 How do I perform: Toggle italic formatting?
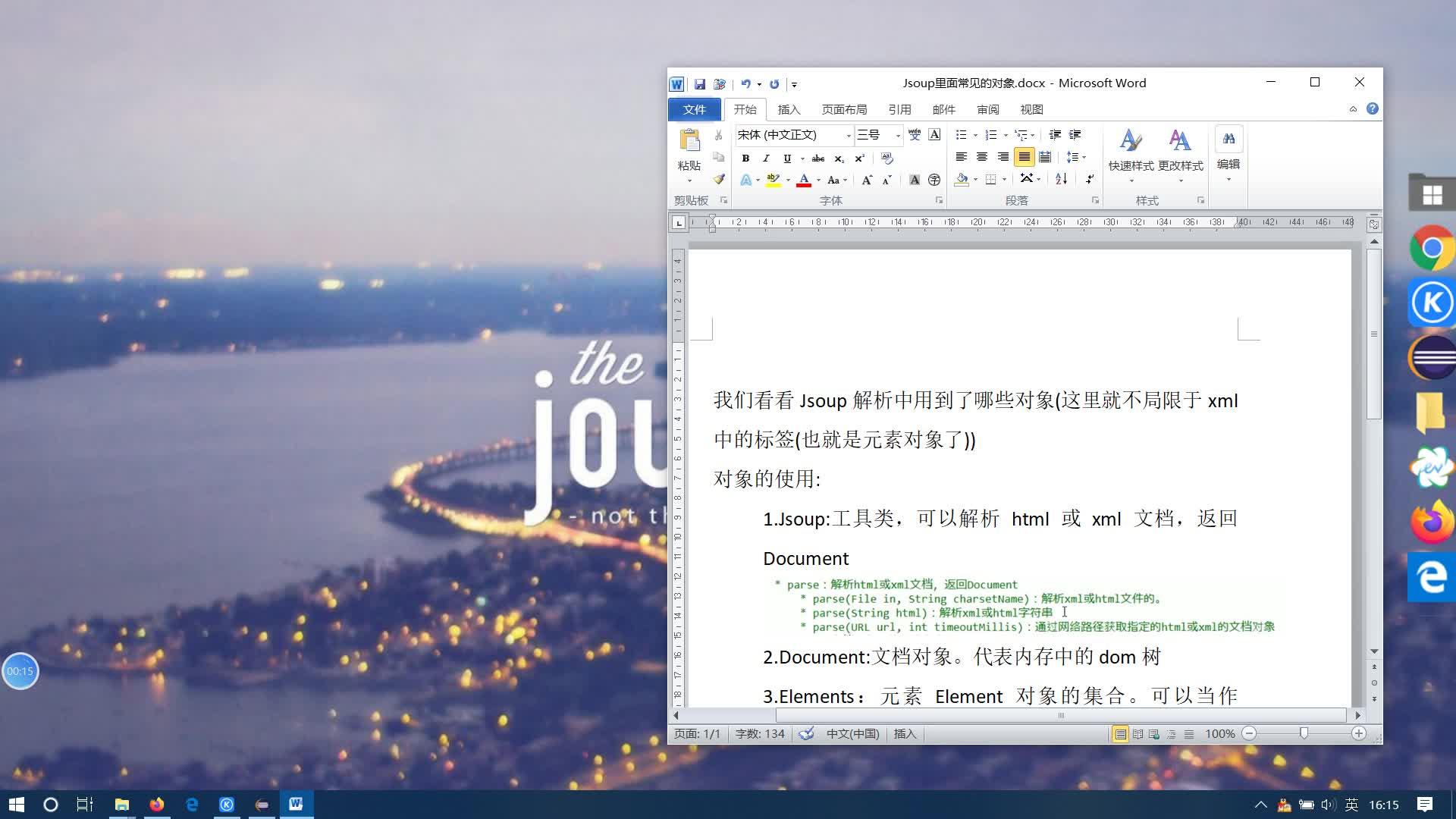766,158
